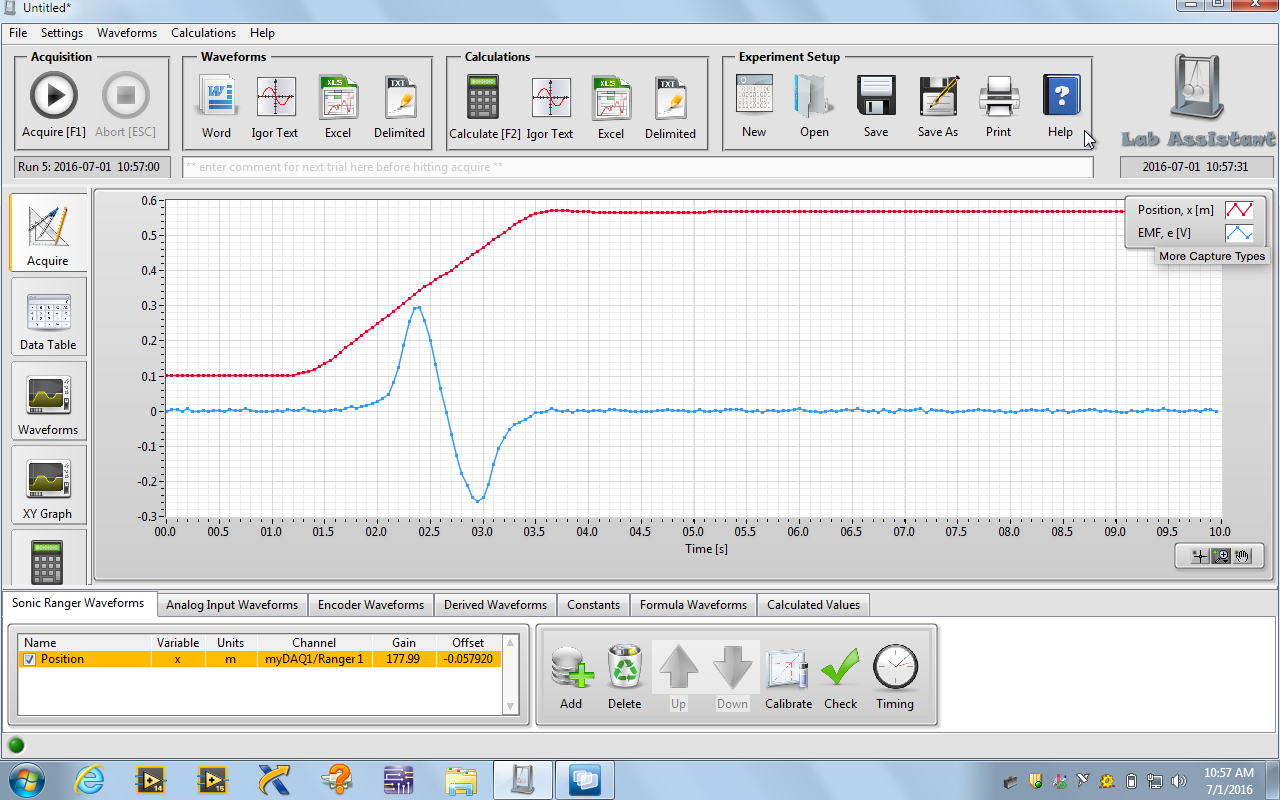This screenshot has height=800, width=1280.
Task: Export waveforms to Excel
Action: pos(338,99)
